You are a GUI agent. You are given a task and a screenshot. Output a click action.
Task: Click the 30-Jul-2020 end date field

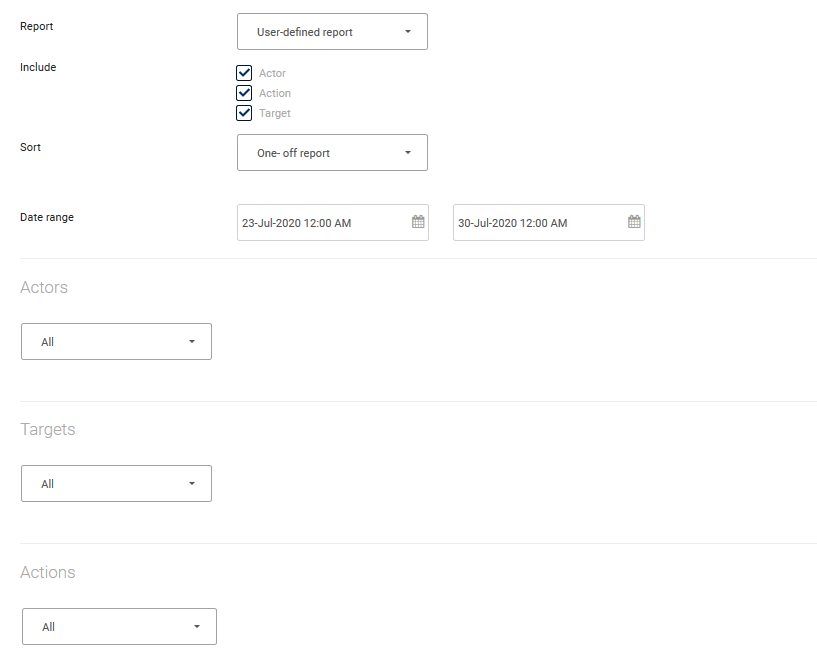tap(535, 223)
